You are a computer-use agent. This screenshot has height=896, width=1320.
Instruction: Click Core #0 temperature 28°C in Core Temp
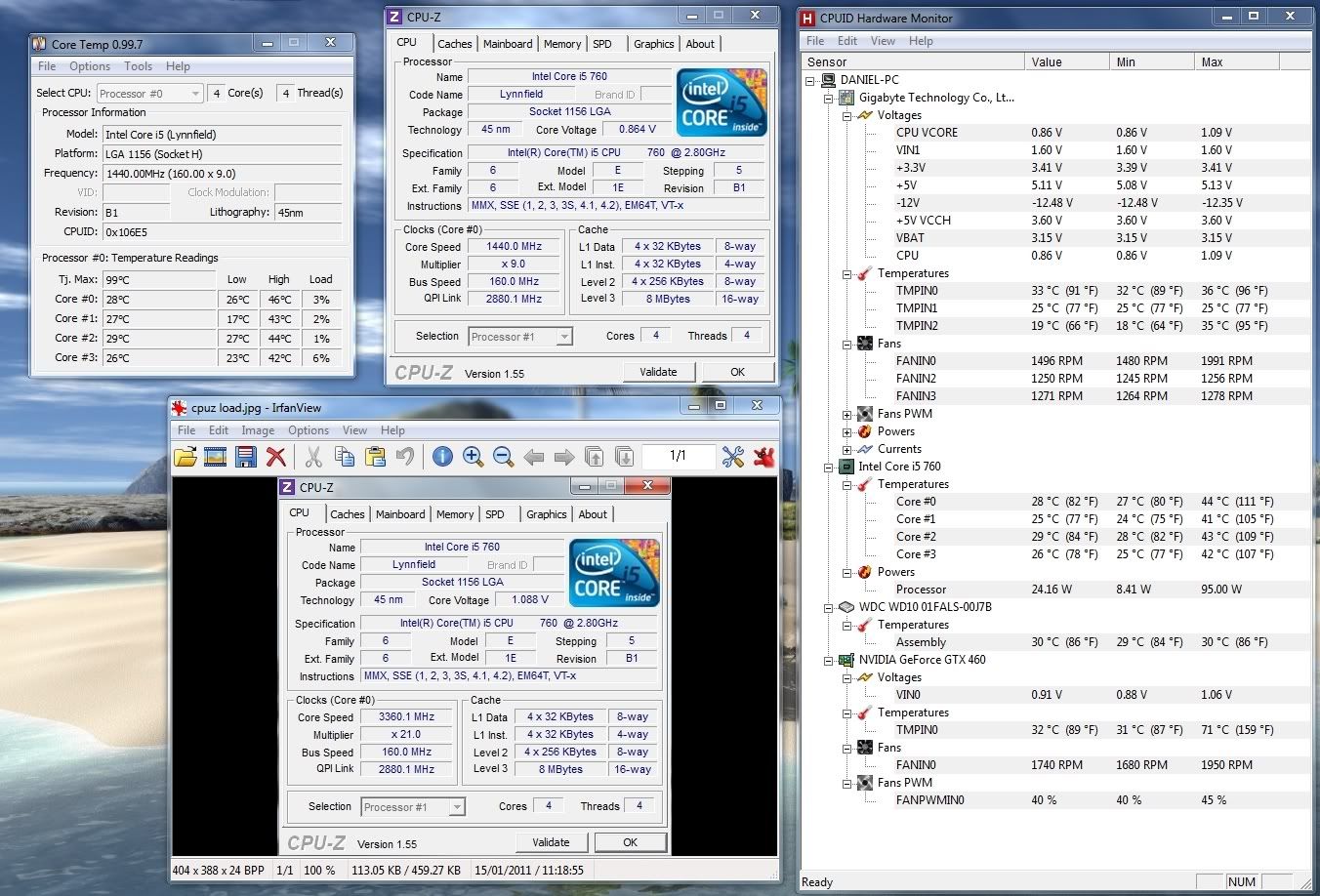click(x=158, y=300)
